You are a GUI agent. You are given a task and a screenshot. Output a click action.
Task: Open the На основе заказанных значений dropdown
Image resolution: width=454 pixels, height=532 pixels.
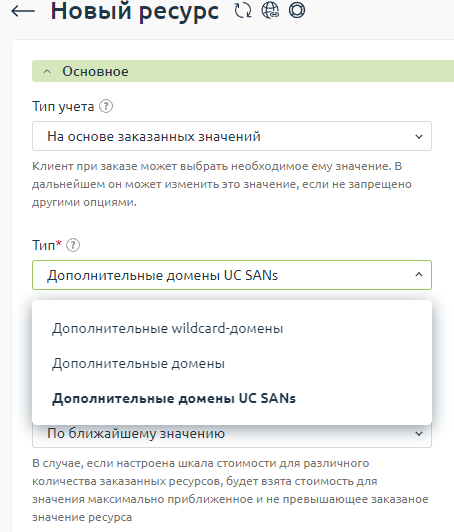pos(232,136)
